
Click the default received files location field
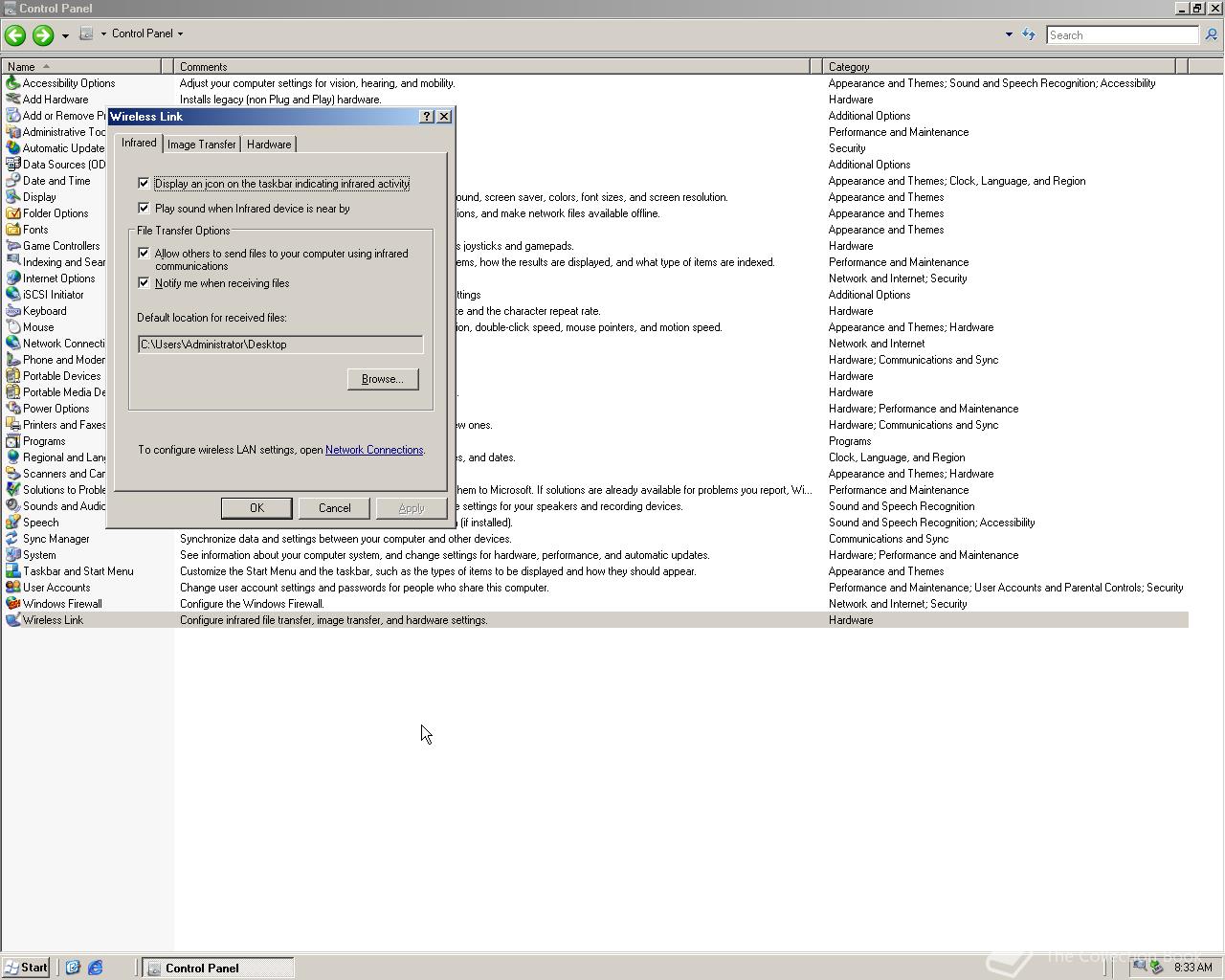point(280,345)
